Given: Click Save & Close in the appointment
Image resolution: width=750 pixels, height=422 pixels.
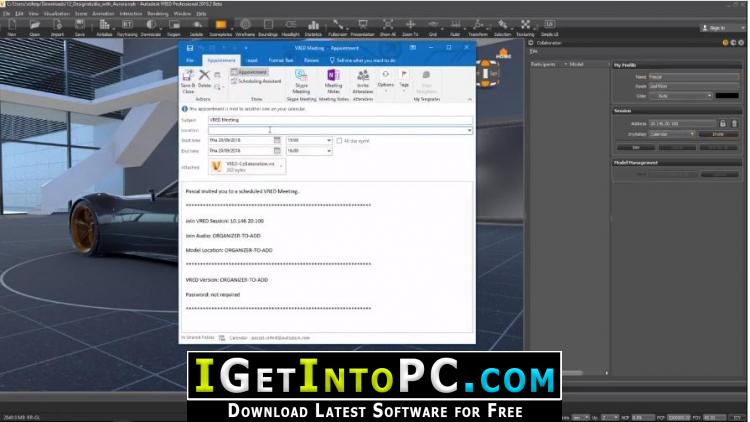Looking at the screenshot, I should [x=188, y=81].
